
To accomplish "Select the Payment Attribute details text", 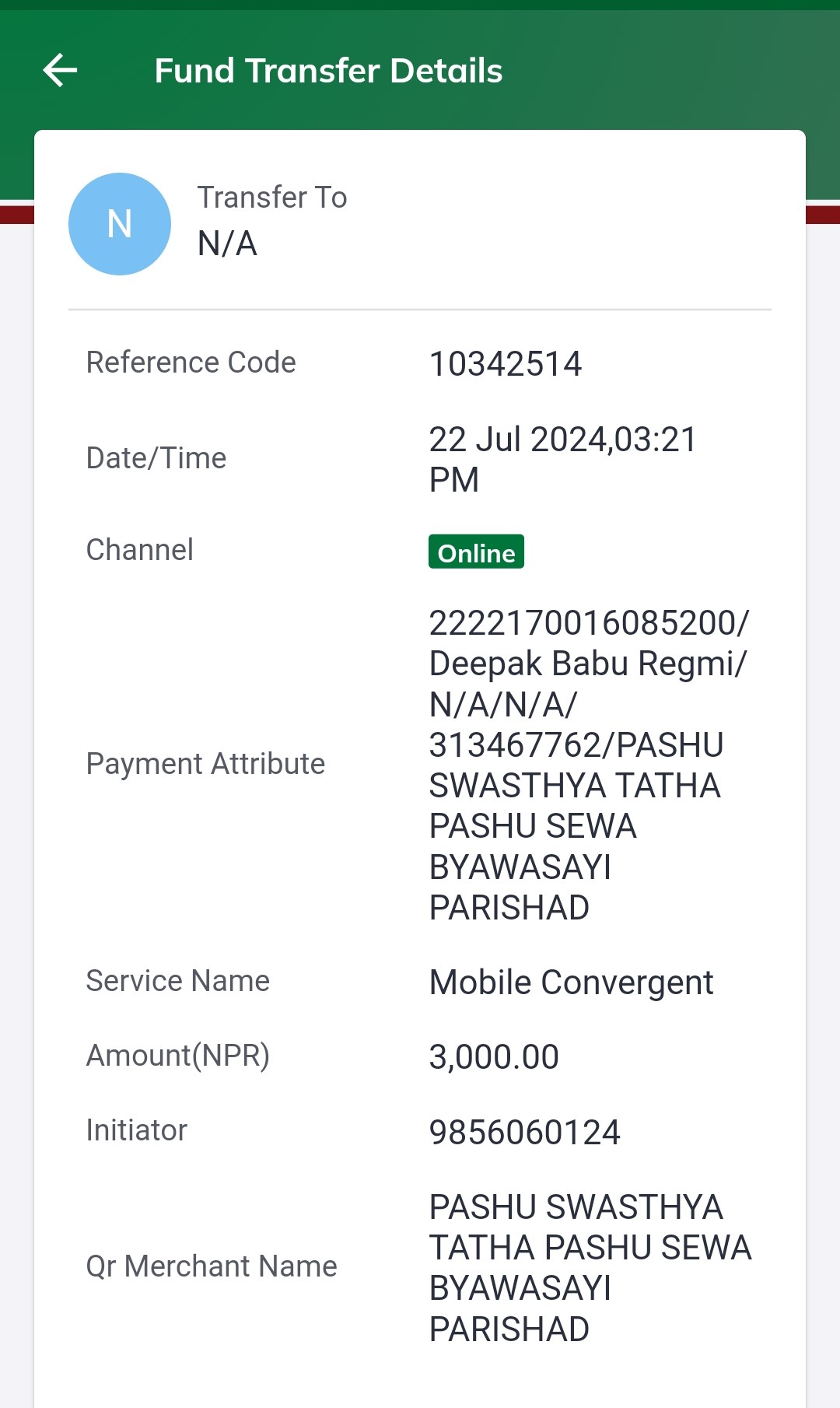I will tap(589, 765).
